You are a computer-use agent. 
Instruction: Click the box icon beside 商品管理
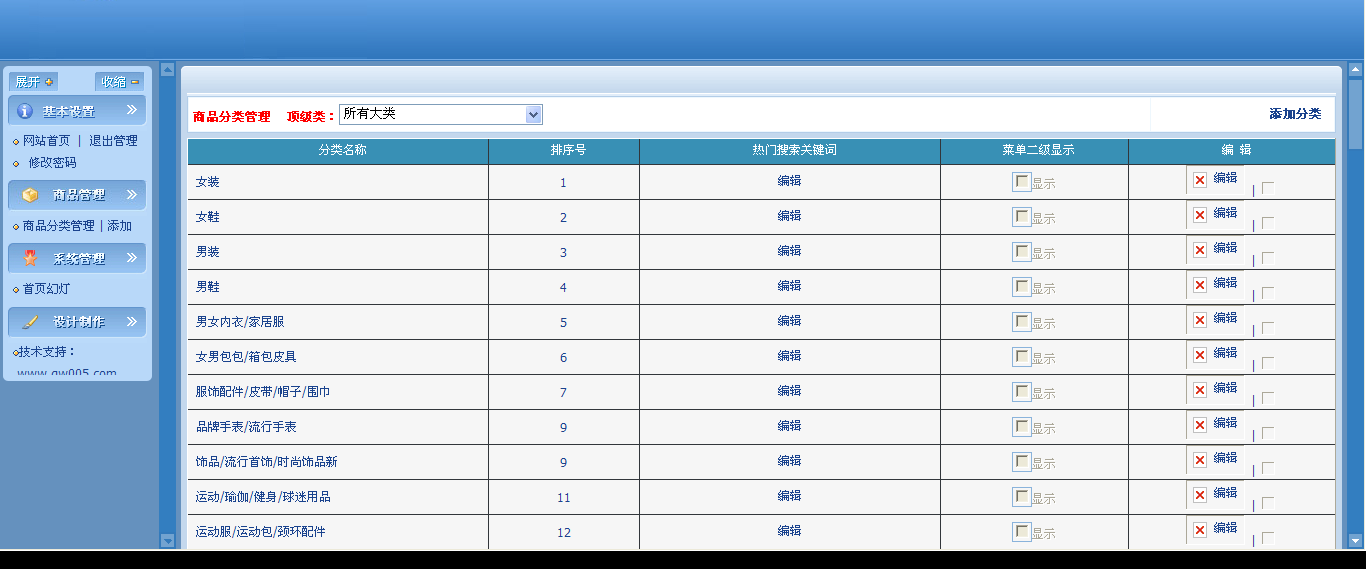30,195
